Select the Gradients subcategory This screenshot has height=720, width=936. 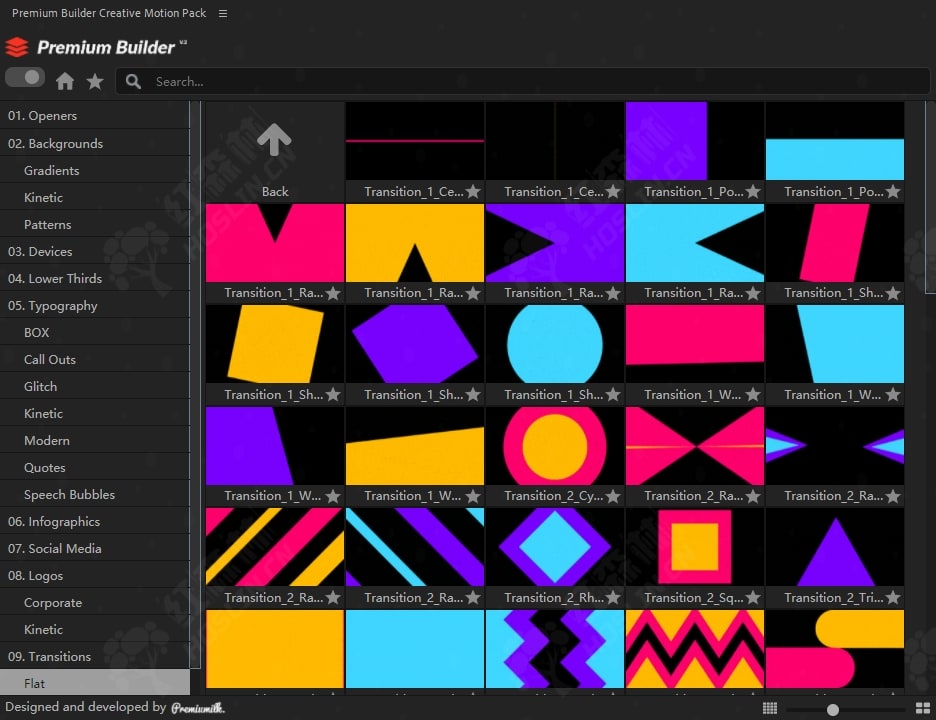(x=95, y=170)
